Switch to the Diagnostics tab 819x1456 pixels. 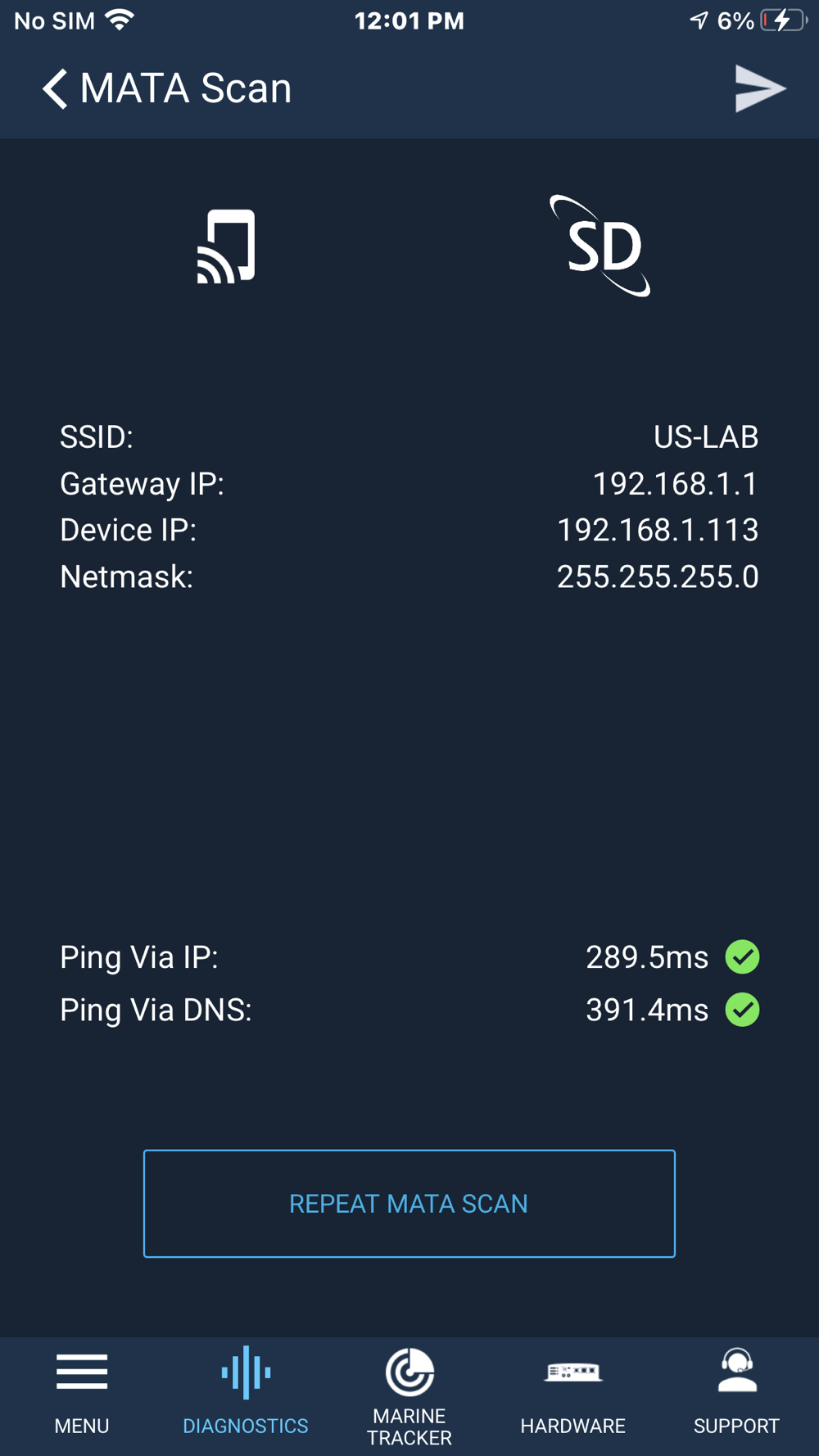(246, 1392)
